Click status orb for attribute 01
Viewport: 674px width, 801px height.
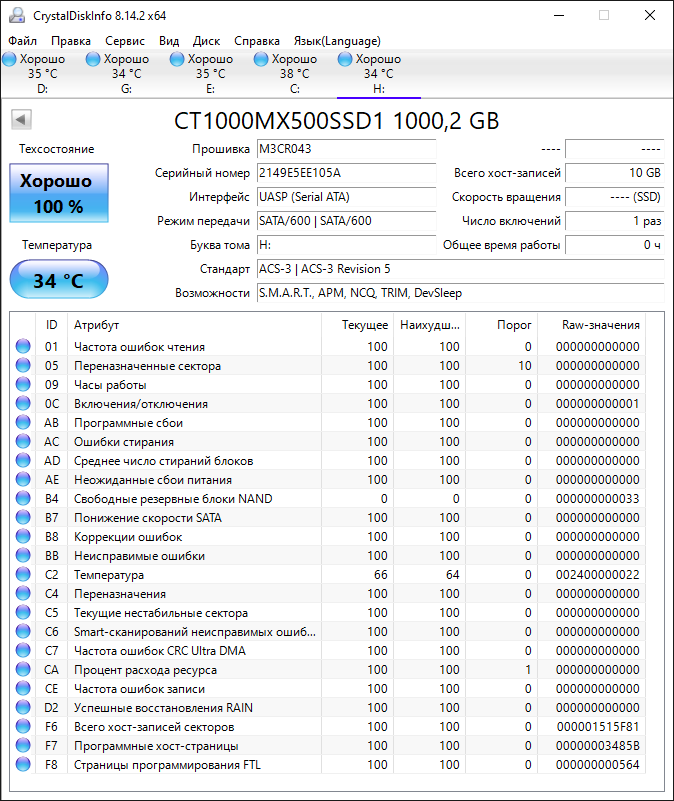point(23,346)
